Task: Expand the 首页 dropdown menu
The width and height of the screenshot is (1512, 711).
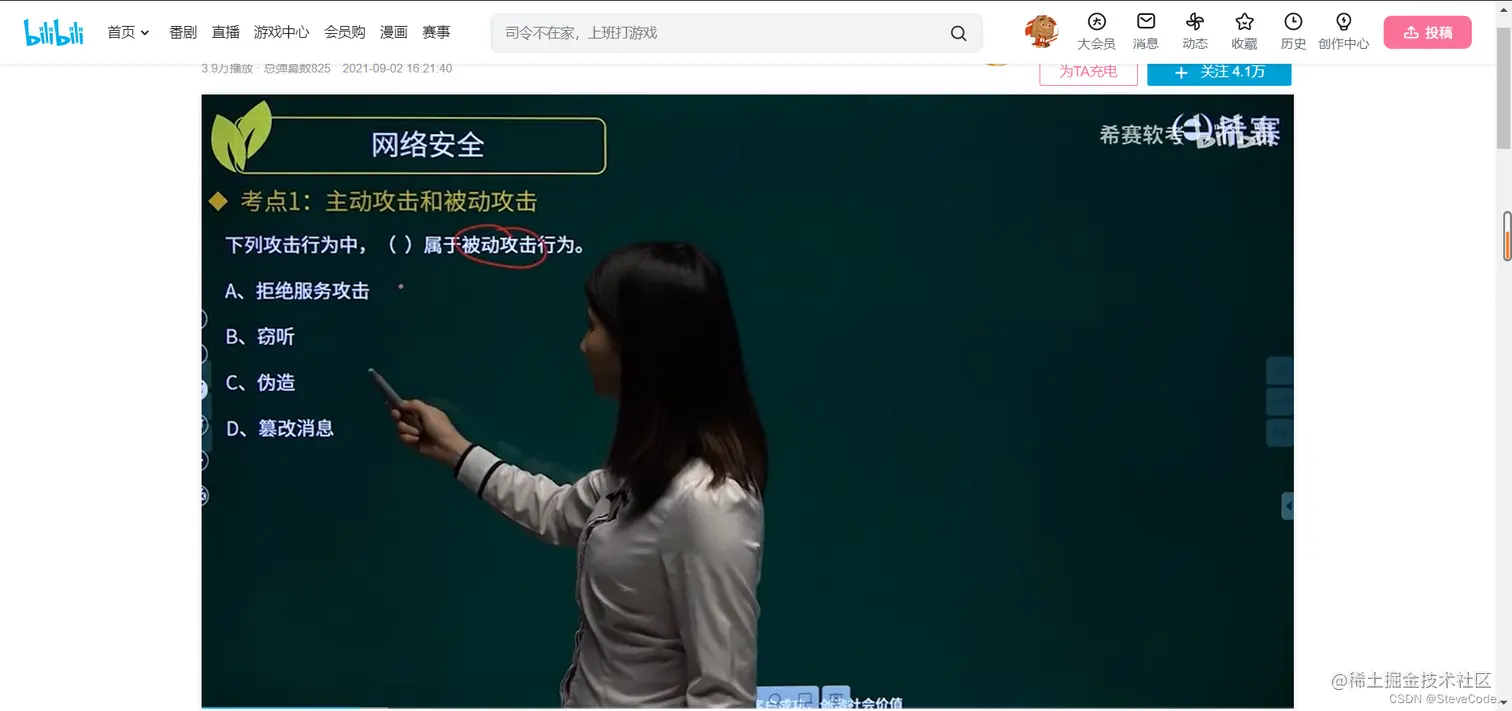Action: (127, 31)
